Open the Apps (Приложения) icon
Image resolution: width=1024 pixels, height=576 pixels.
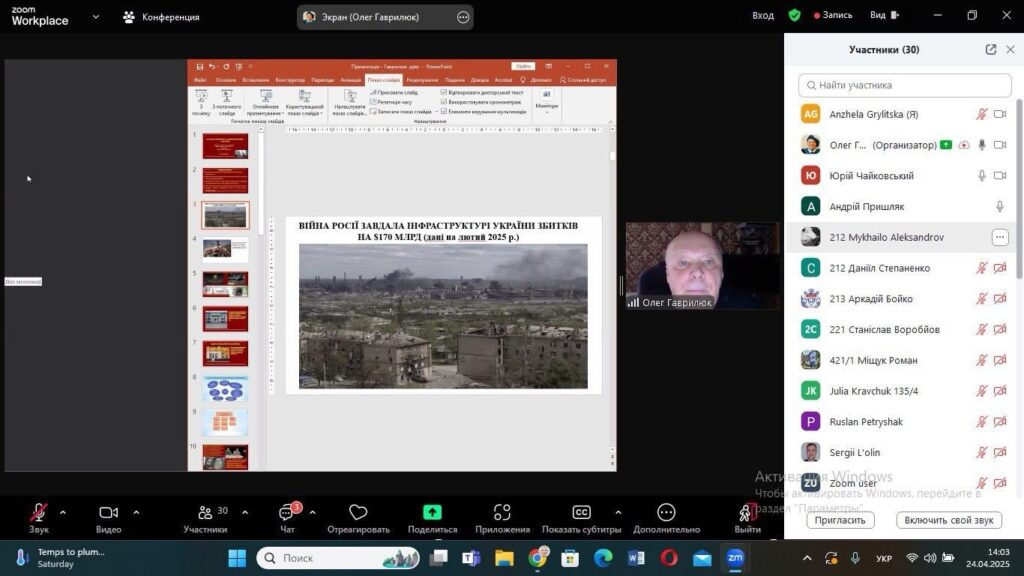502,513
